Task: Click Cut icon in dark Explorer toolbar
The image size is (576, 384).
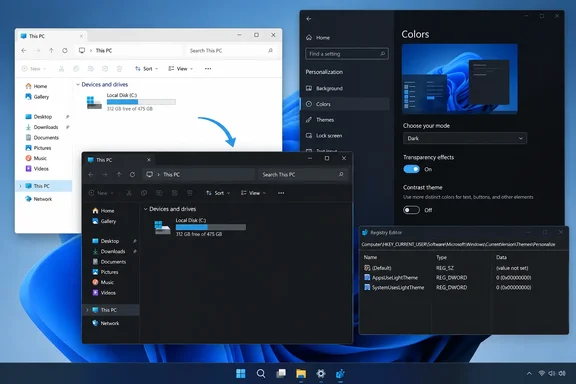Action: pyautogui.click(x=129, y=193)
